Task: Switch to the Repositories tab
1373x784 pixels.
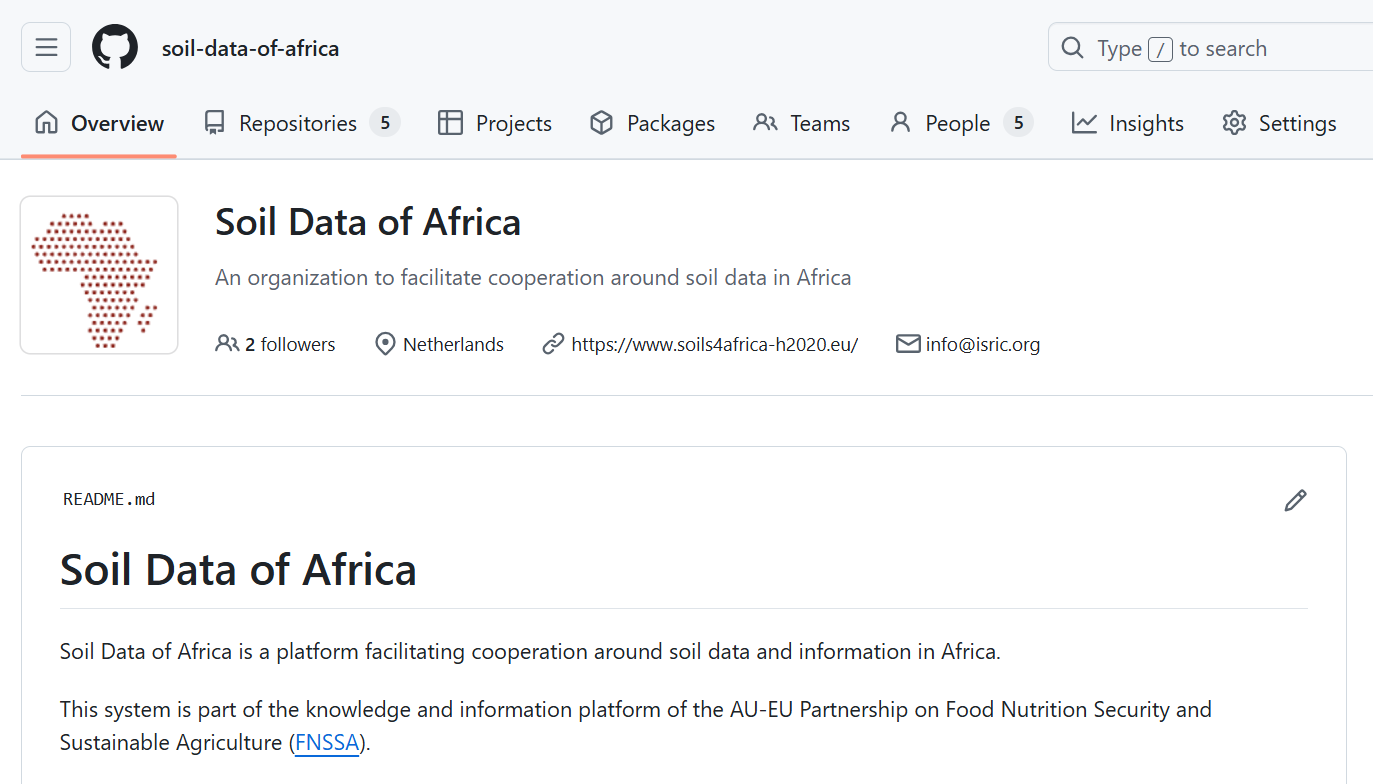Action: [x=298, y=123]
